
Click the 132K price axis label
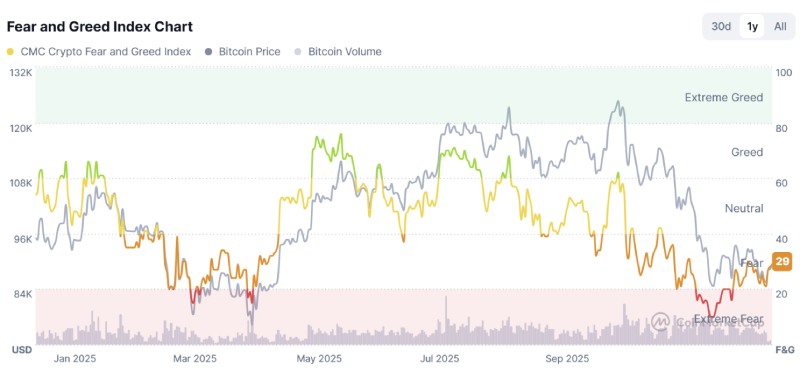pyautogui.click(x=21, y=73)
